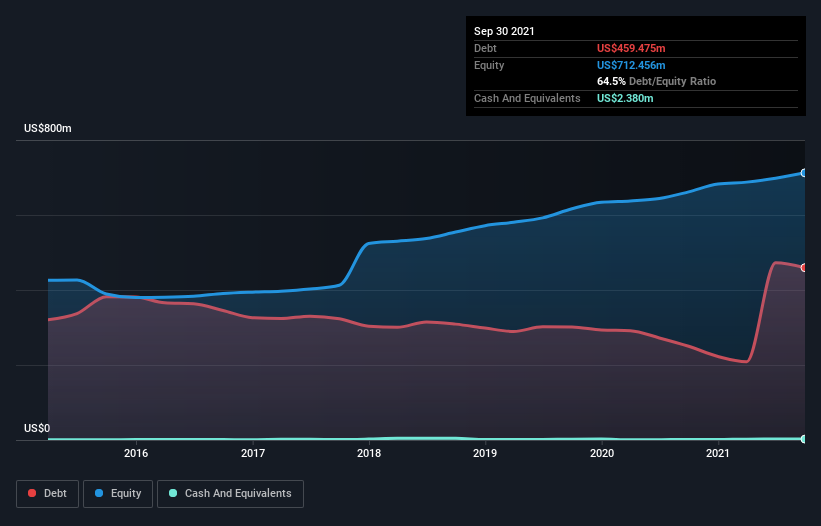This screenshot has width=821, height=526.
Task: Click the red Debt legend dot
Action: [32, 493]
